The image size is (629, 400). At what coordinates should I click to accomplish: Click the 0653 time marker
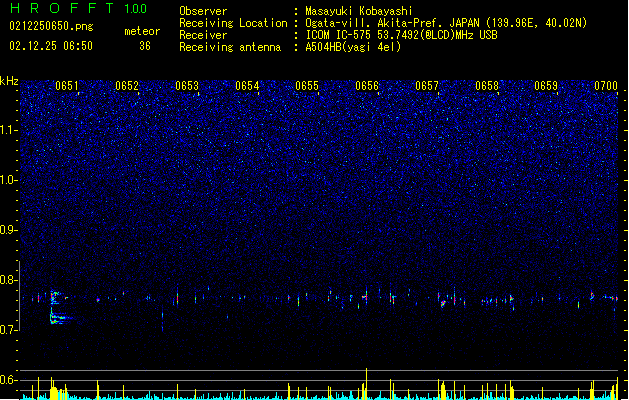pos(187,86)
